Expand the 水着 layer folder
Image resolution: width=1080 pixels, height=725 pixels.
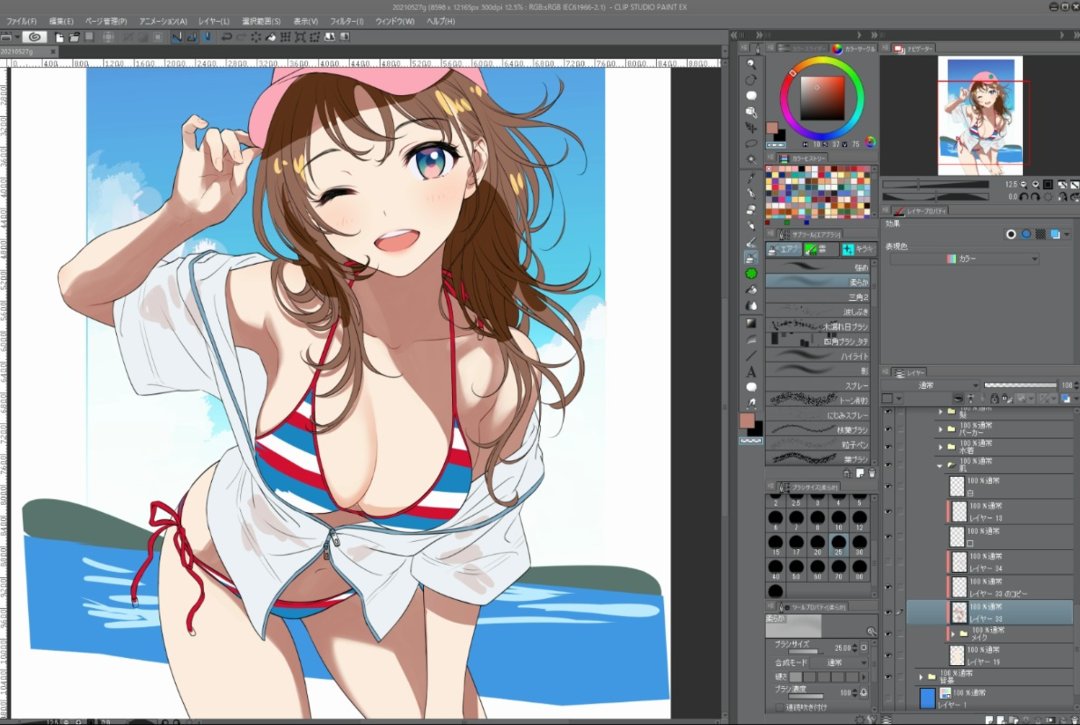click(940, 448)
